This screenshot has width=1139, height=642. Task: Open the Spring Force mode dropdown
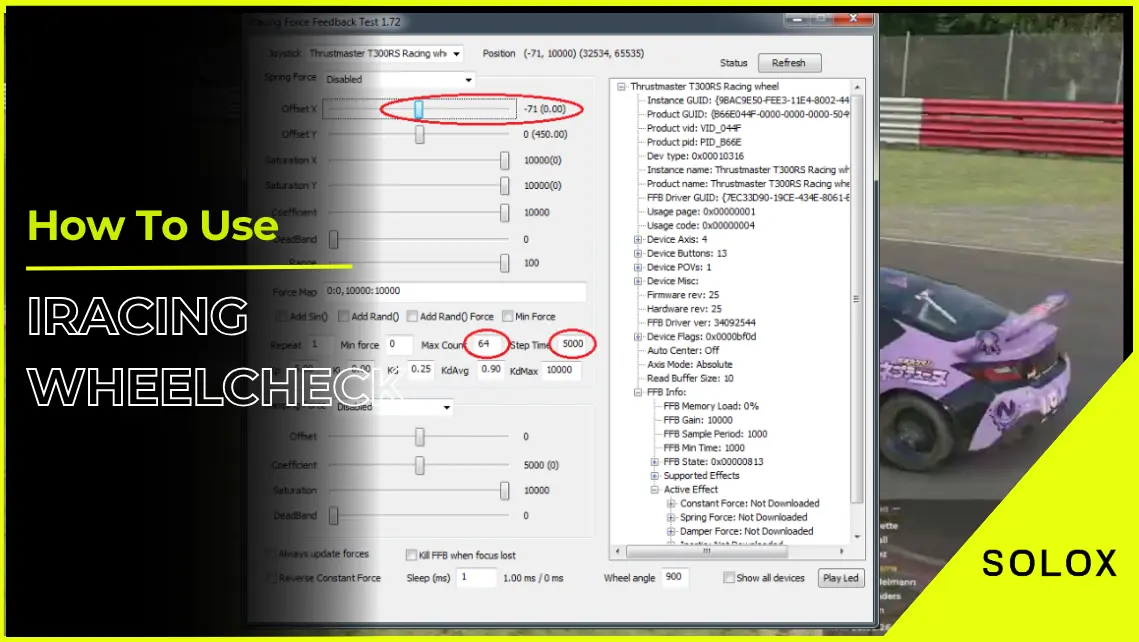tap(467, 80)
